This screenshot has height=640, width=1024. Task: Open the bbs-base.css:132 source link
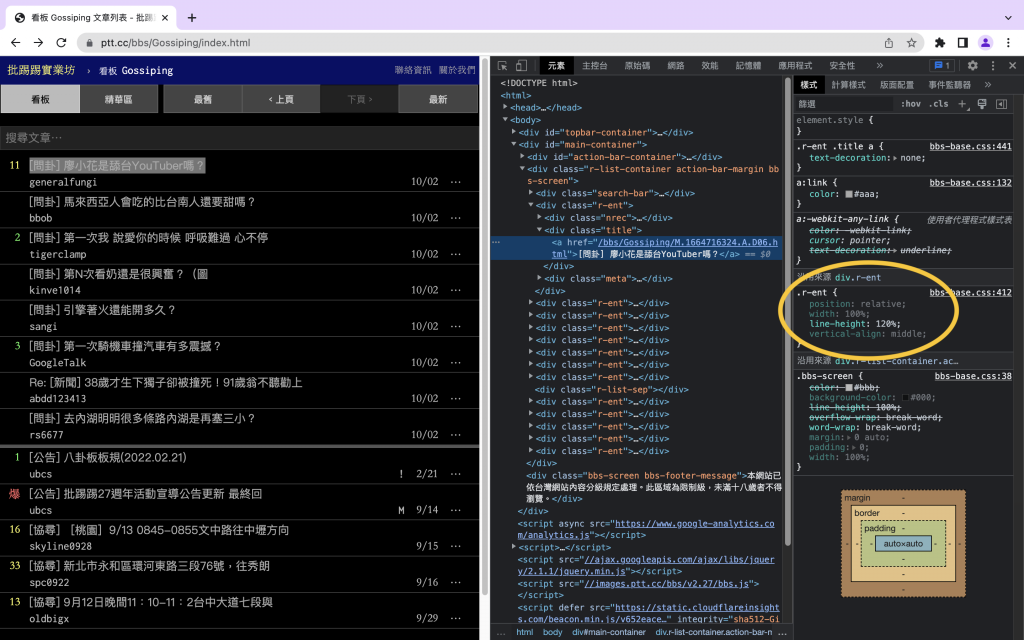point(970,183)
